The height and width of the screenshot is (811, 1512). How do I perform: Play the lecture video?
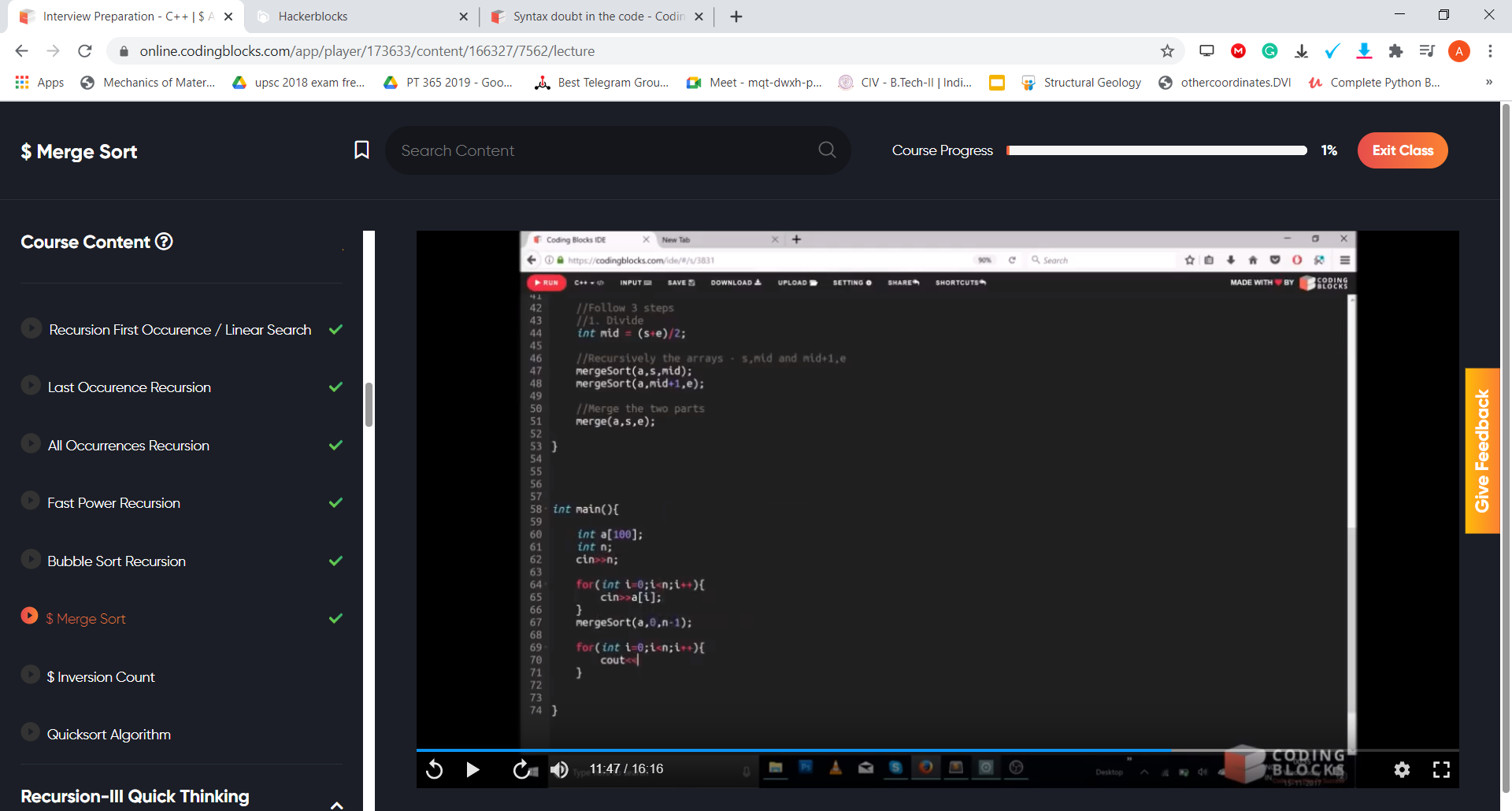pyautogui.click(x=472, y=769)
